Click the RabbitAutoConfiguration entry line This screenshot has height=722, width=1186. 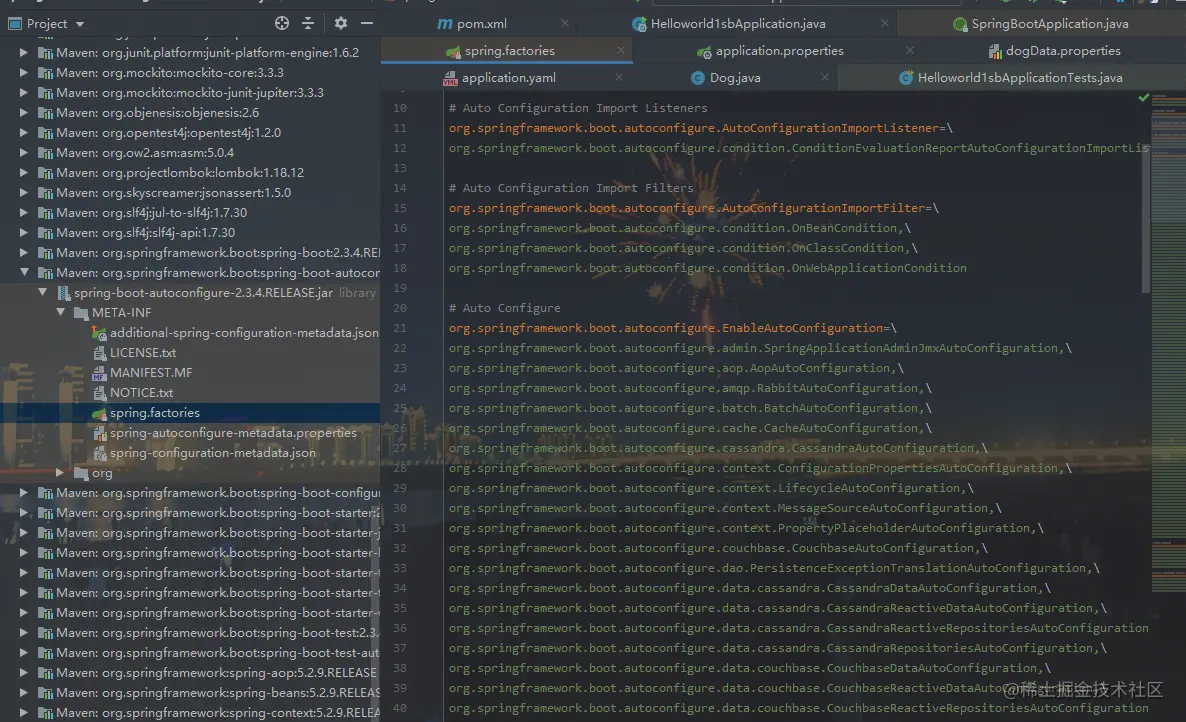(x=690, y=388)
